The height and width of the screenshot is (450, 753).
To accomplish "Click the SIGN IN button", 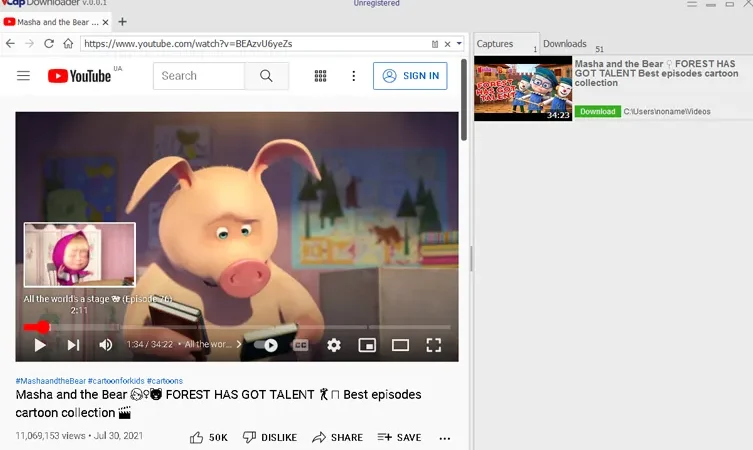I will [x=410, y=76].
